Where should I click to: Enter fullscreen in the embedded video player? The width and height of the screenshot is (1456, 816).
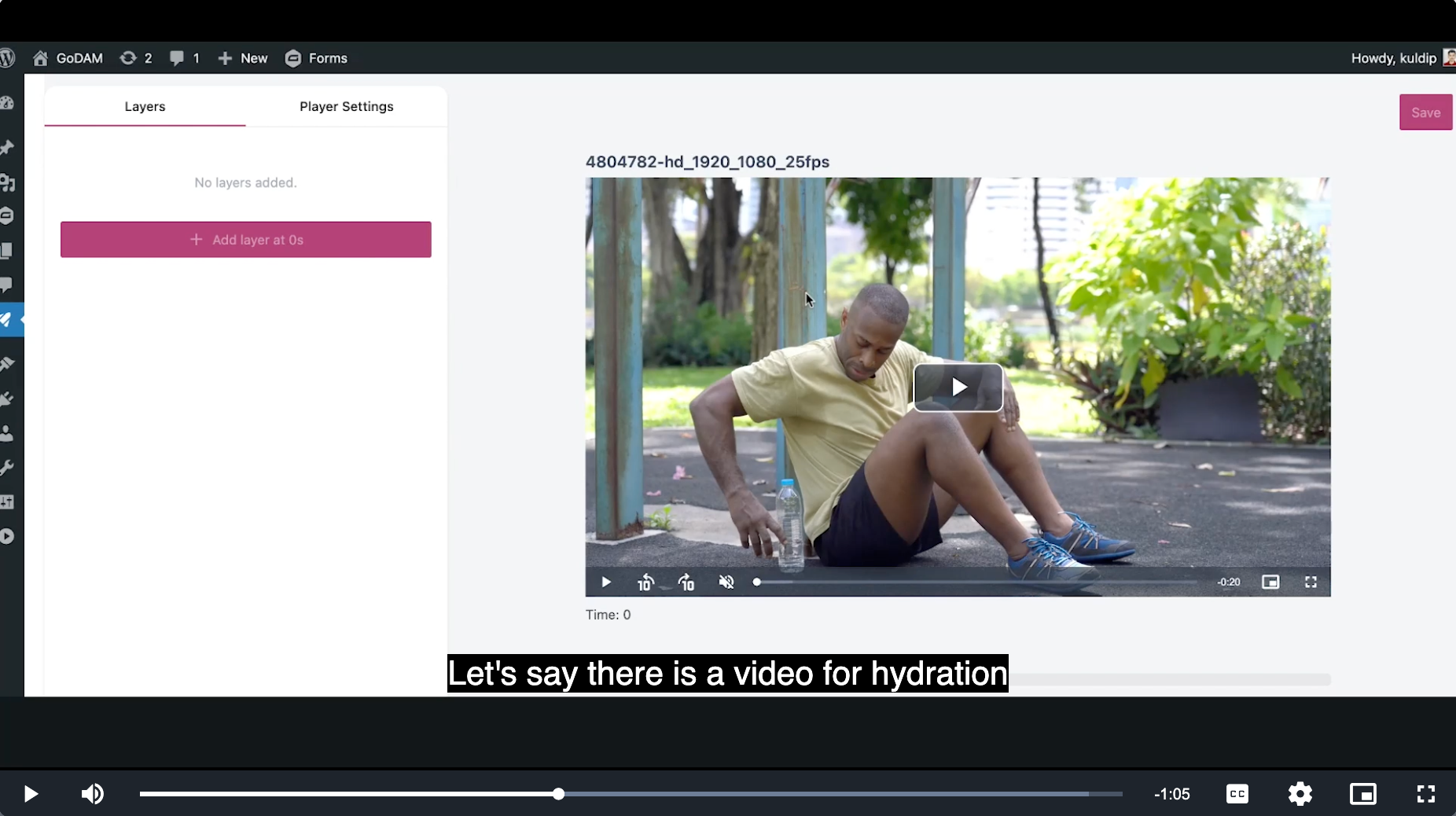coord(1311,583)
